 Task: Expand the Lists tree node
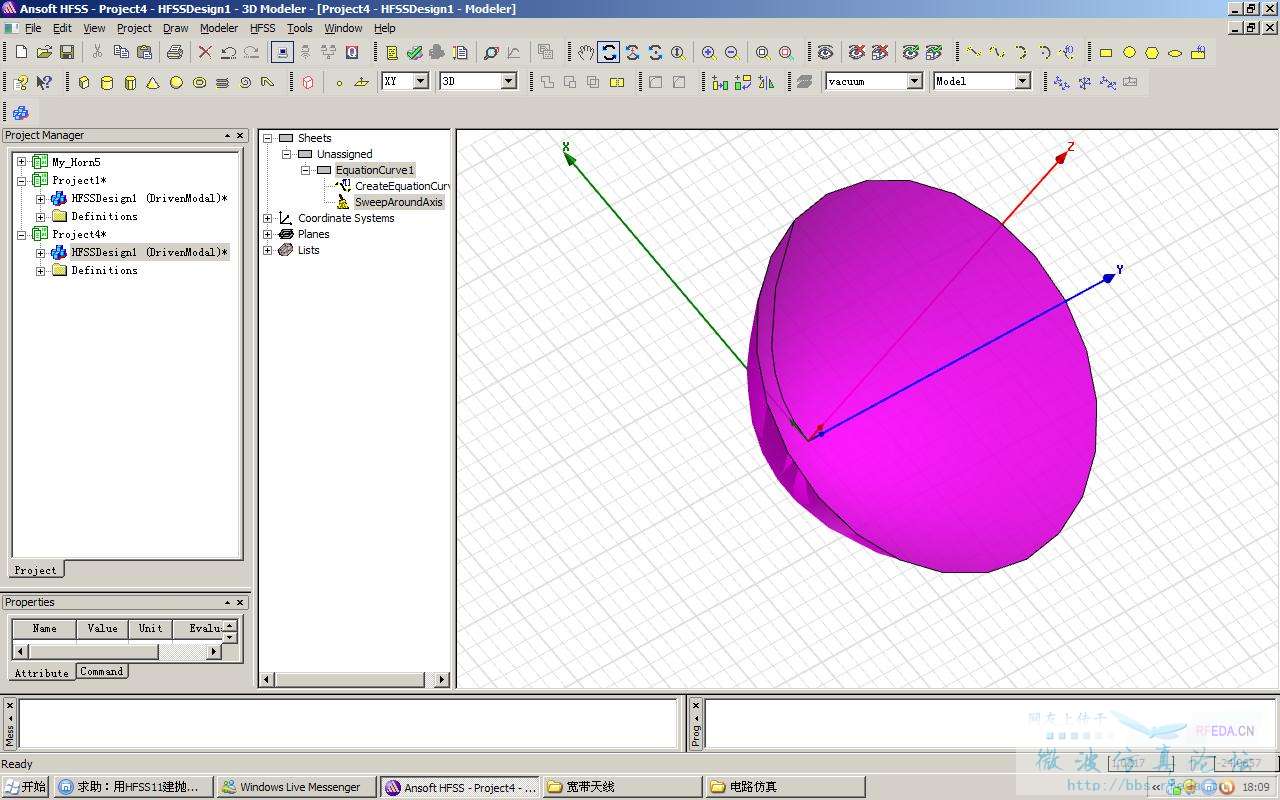click(x=267, y=250)
